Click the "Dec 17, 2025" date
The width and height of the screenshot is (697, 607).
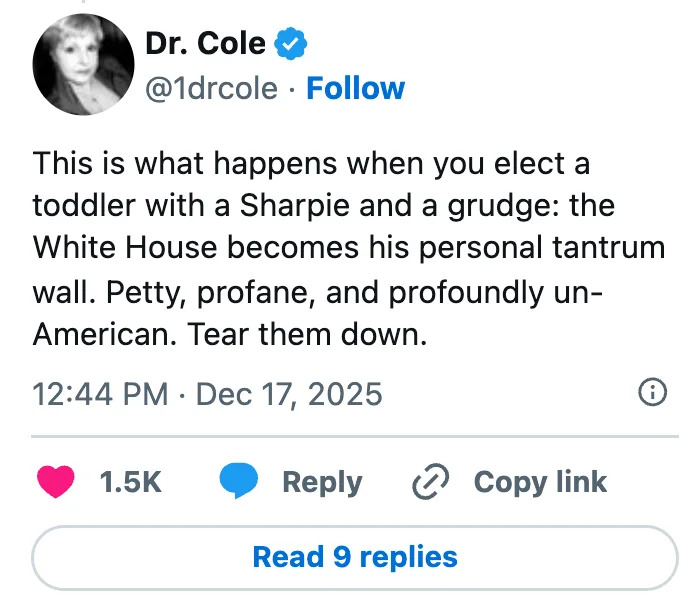[289, 394]
